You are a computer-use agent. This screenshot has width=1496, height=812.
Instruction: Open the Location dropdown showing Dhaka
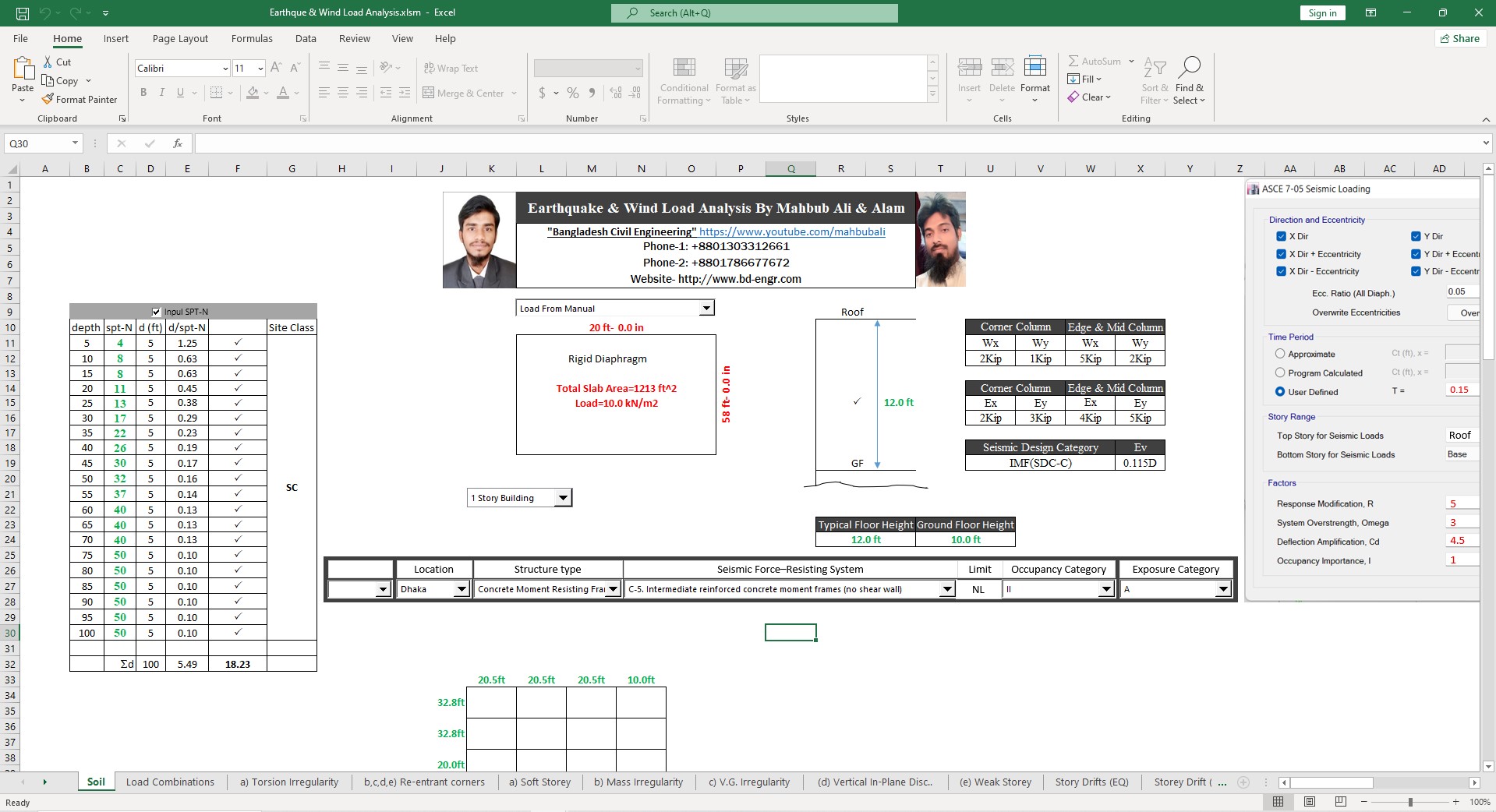click(461, 590)
